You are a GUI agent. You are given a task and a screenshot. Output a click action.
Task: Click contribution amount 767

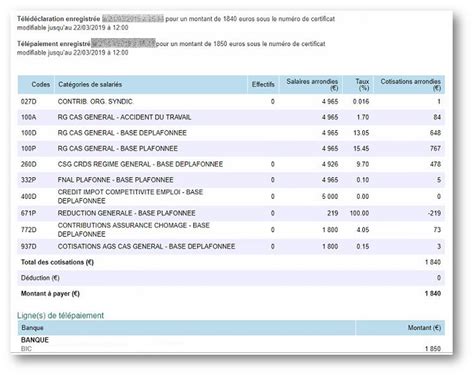[x=435, y=148]
